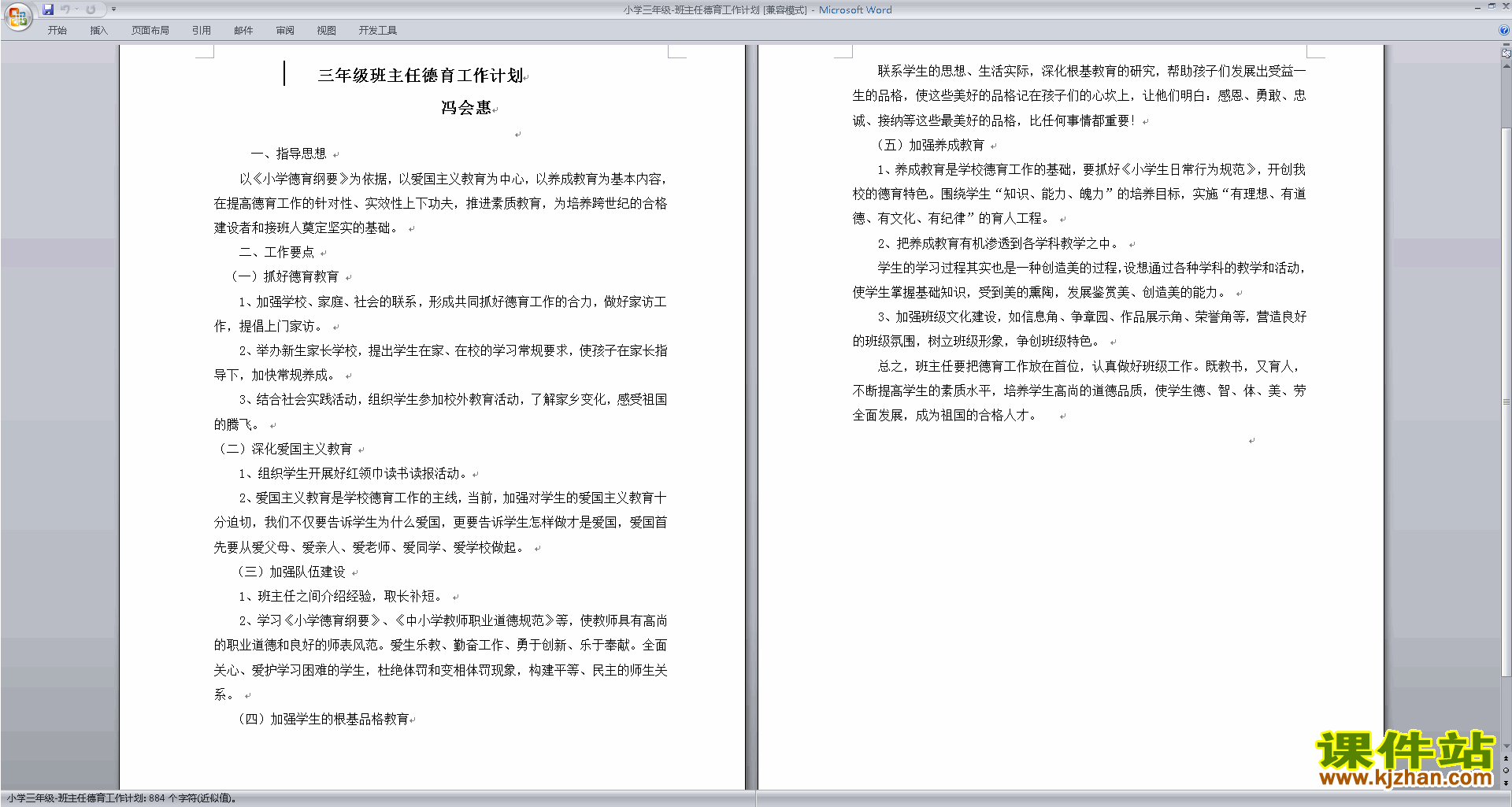
Task: Save the document with the floppy icon
Action: pos(48,9)
